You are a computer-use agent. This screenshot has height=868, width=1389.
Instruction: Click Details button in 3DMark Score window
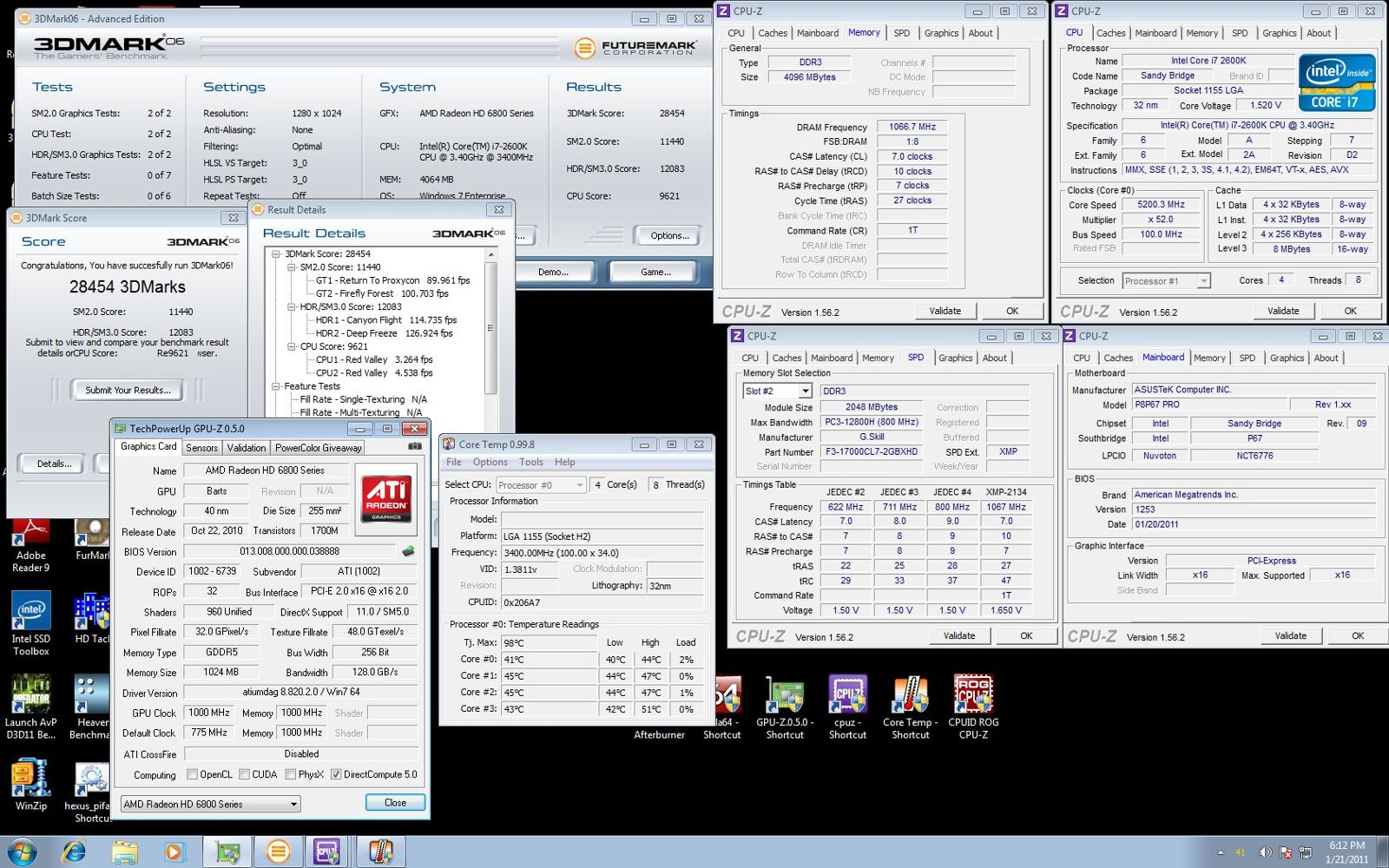pyautogui.click(x=54, y=464)
